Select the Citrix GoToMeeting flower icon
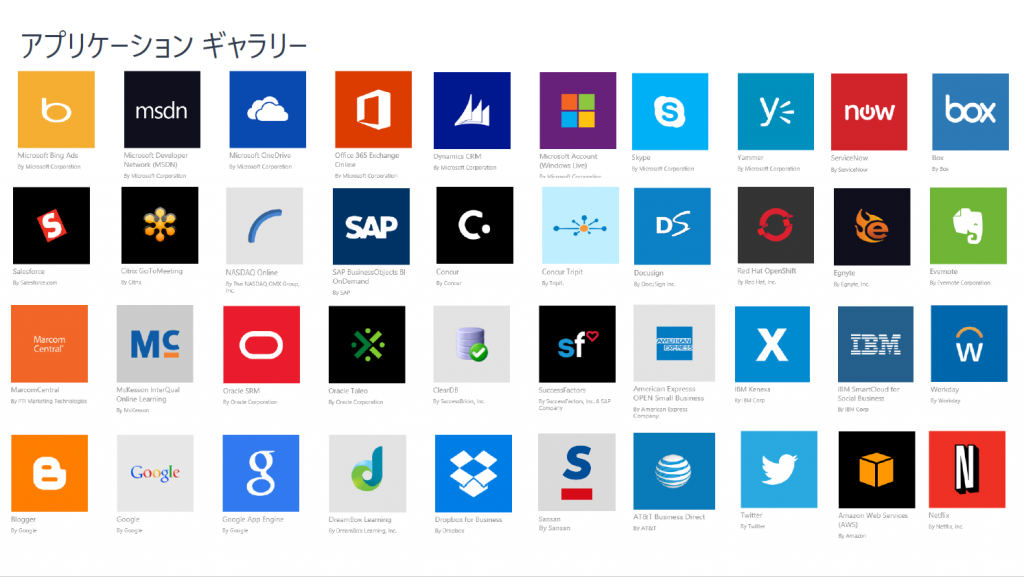 [160, 225]
